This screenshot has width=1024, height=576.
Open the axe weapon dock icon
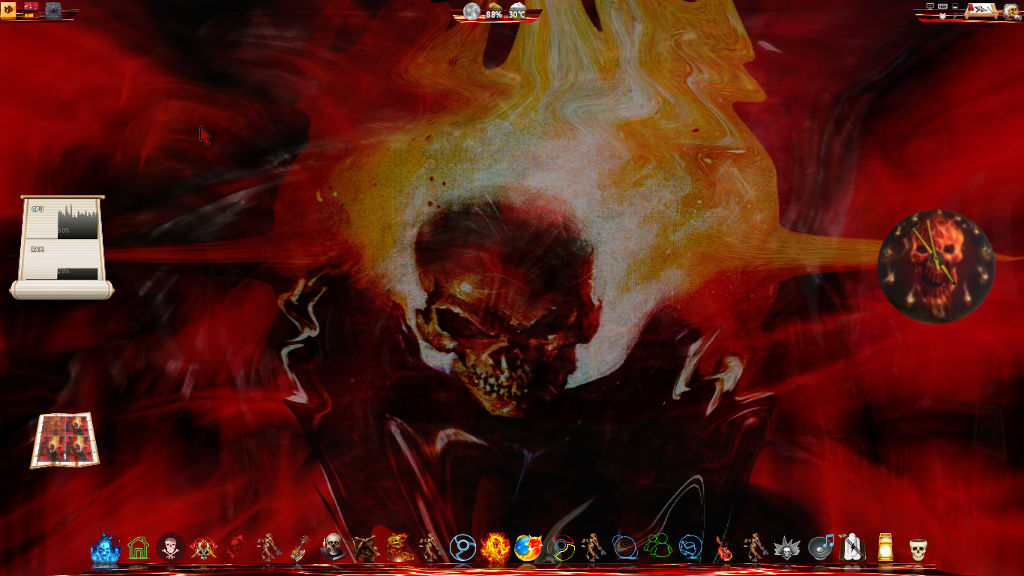300,548
